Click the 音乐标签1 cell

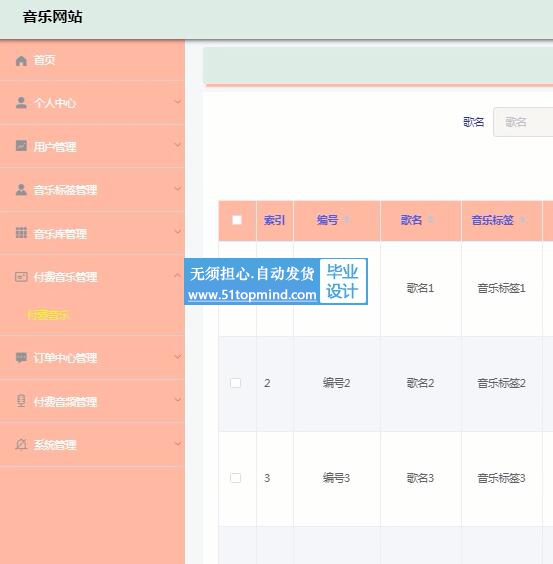coord(502,288)
